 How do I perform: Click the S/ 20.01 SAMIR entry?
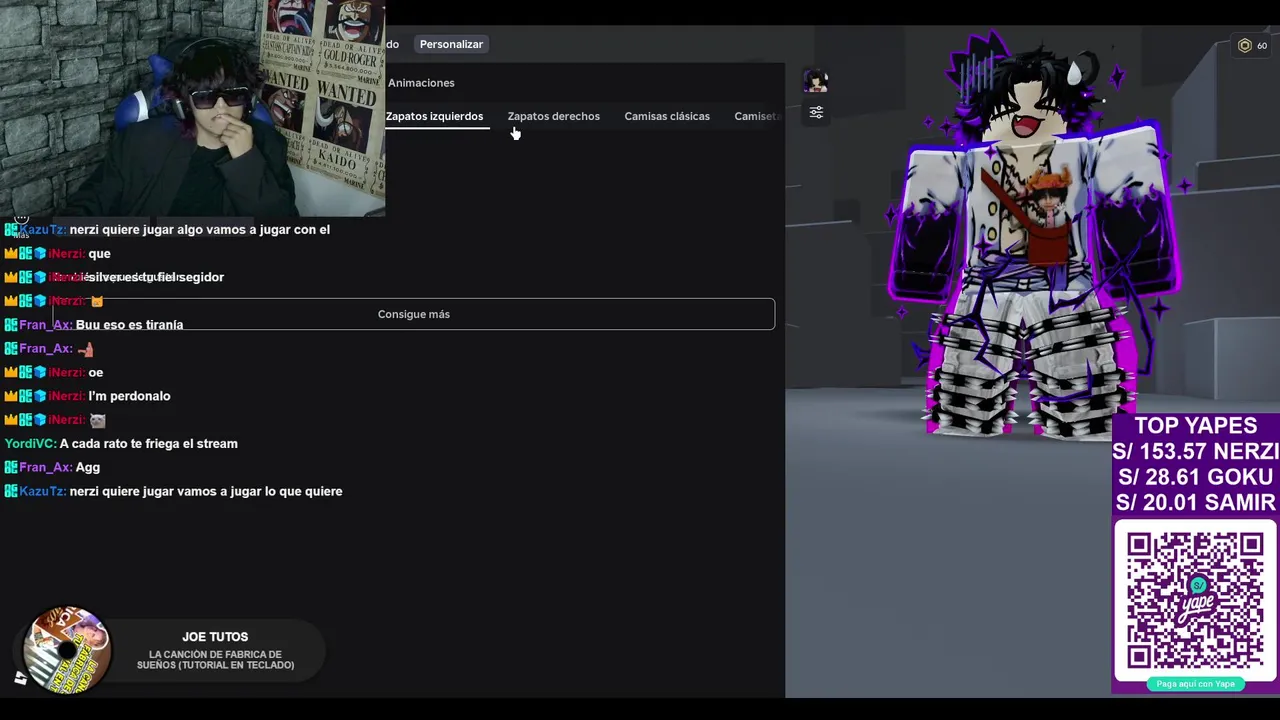click(x=1195, y=503)
